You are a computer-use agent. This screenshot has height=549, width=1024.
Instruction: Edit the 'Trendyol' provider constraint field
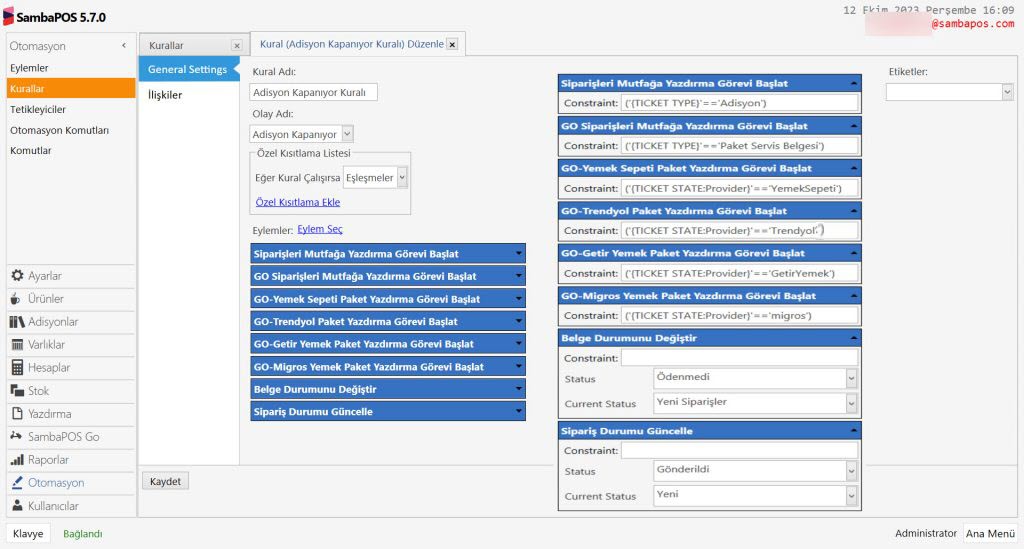click(740, 230)
